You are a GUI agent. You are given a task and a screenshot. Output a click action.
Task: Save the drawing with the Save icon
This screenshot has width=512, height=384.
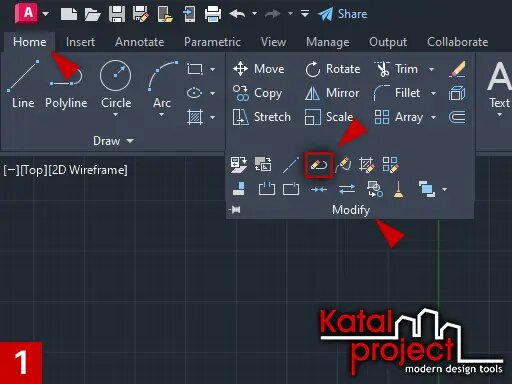coord(117,14)
